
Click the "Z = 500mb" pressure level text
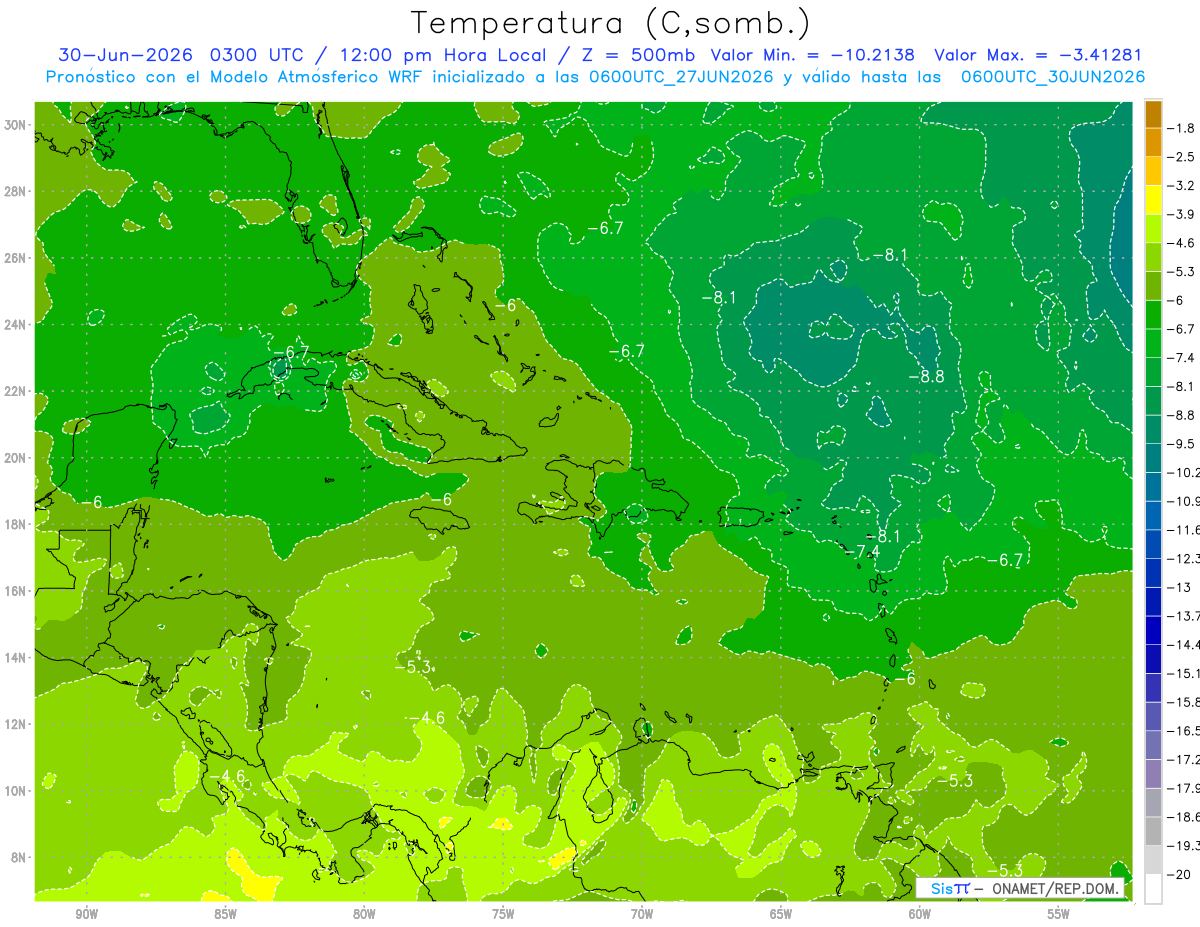[640, 55]
